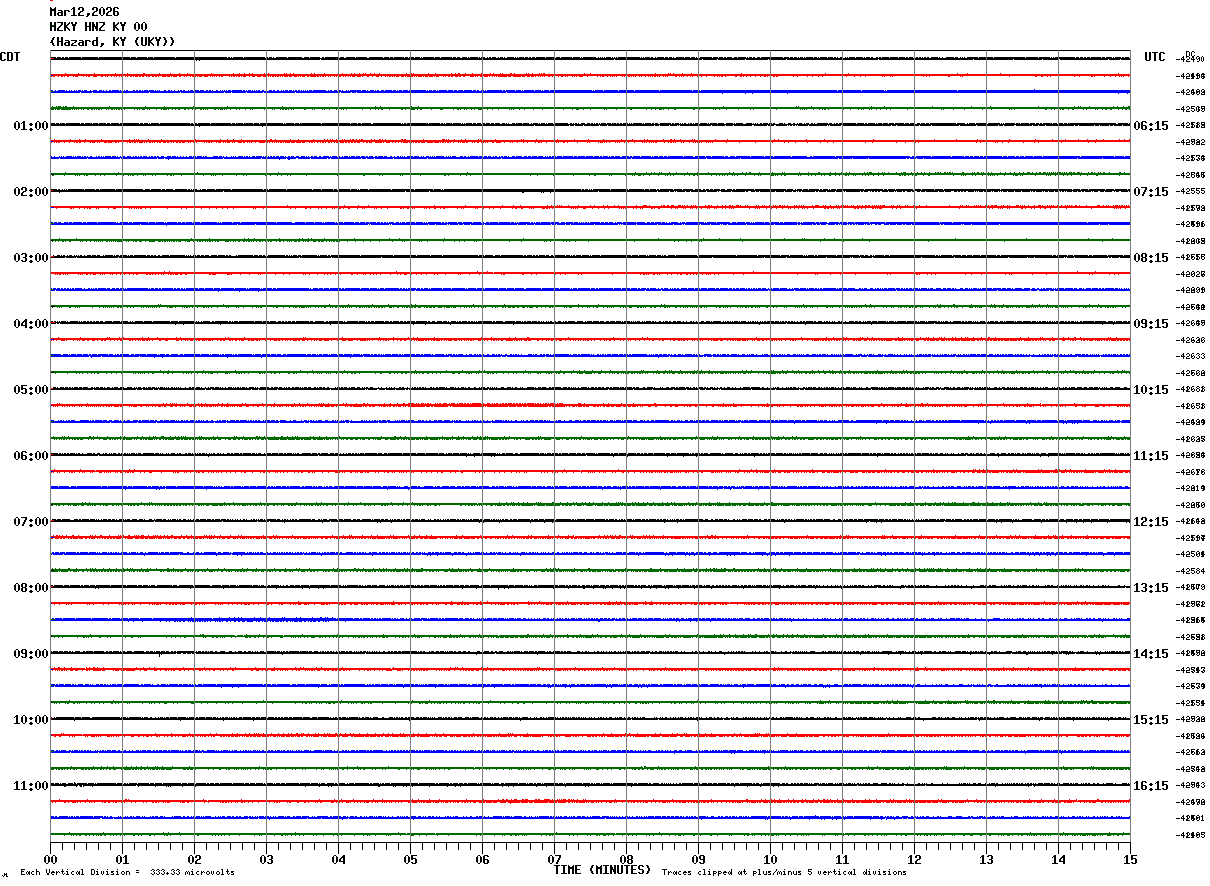Viewport: 1210px width, 886px height.
Task: Click the Each Vertical Division scale note
Action: point(127,873)
